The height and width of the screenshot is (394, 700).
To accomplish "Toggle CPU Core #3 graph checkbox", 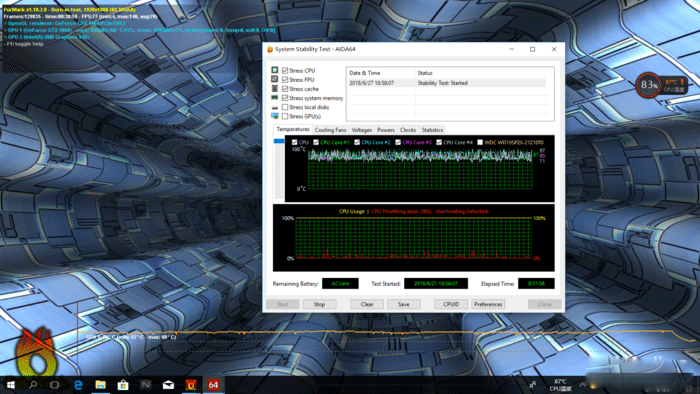I will click(398, 142).
